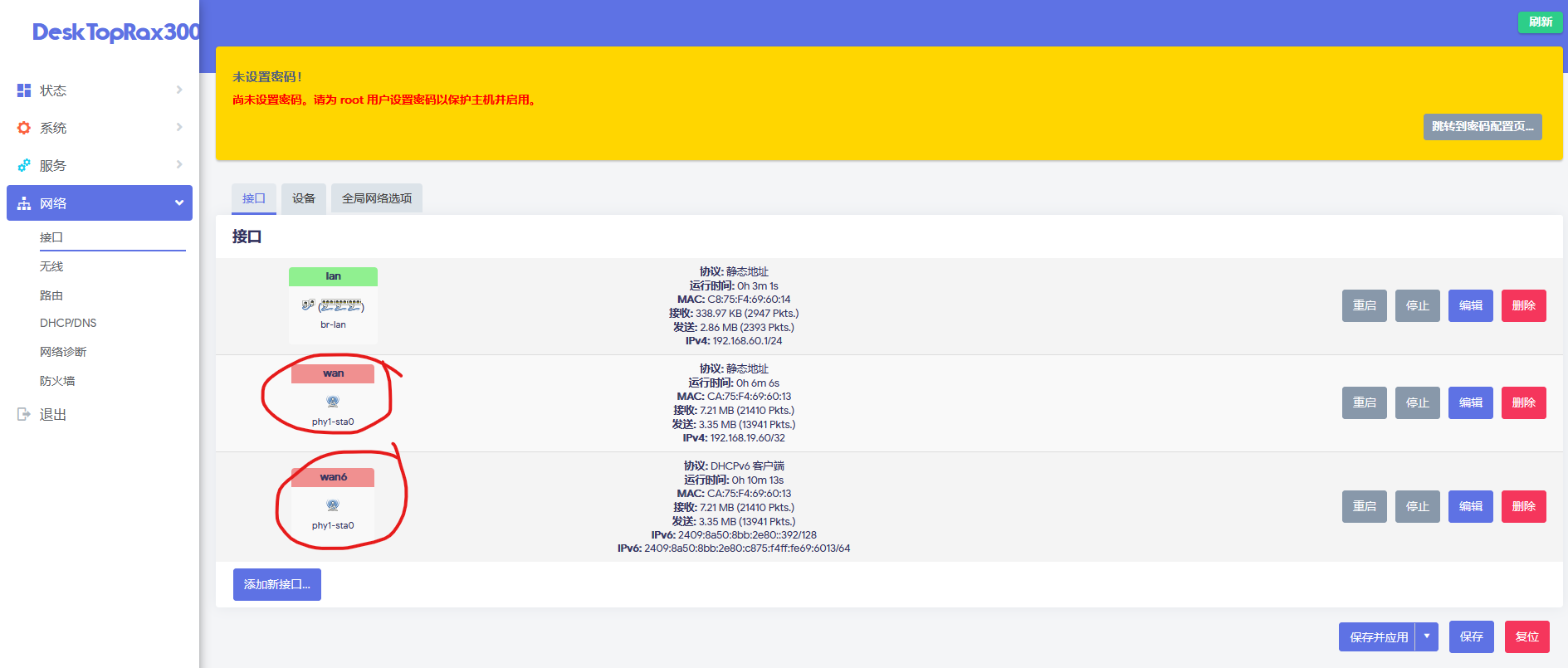Click the wan phy1-sta0 wireless icon
Viewport: 1568px width, 668px height.
pos(333,402)
